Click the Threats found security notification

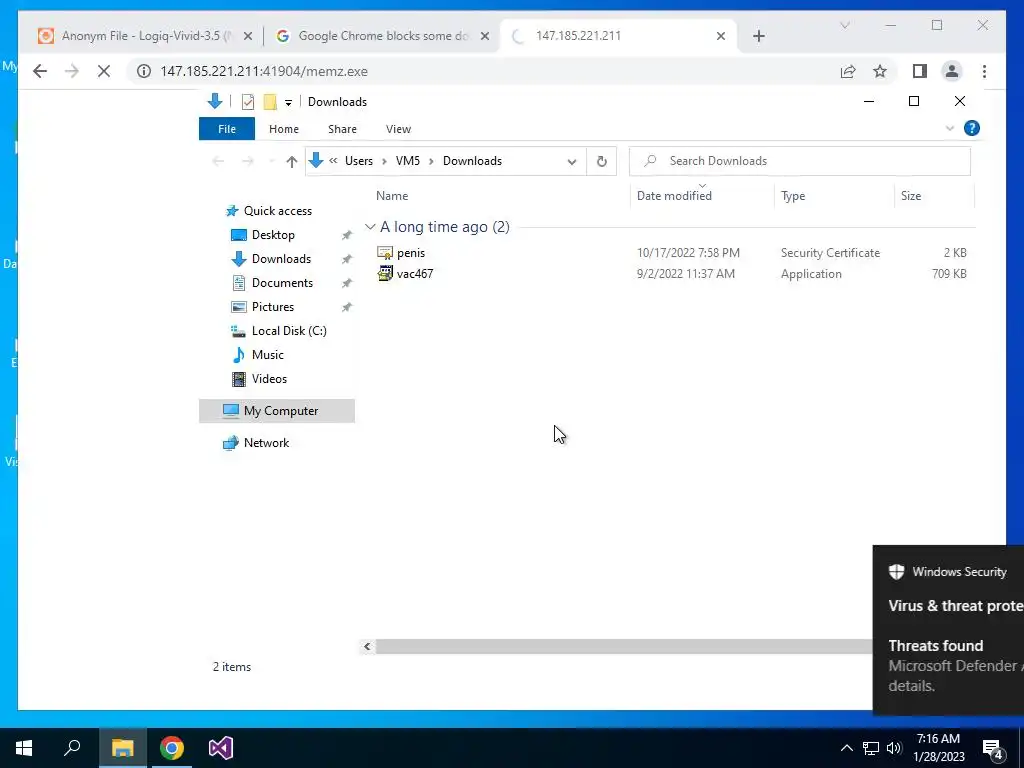click(948, 629)
